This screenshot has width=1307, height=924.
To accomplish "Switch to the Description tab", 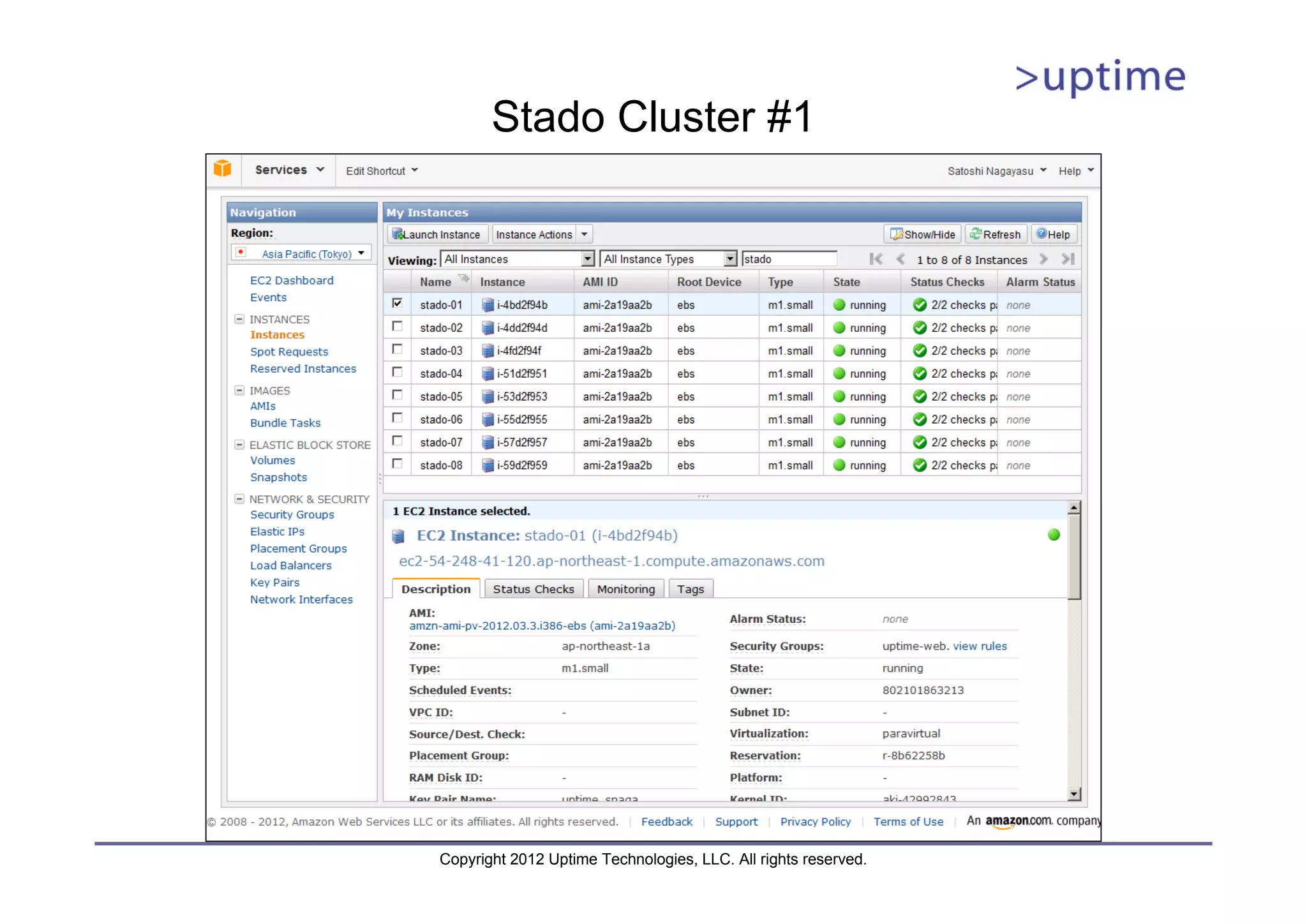I will coord(436,589).
